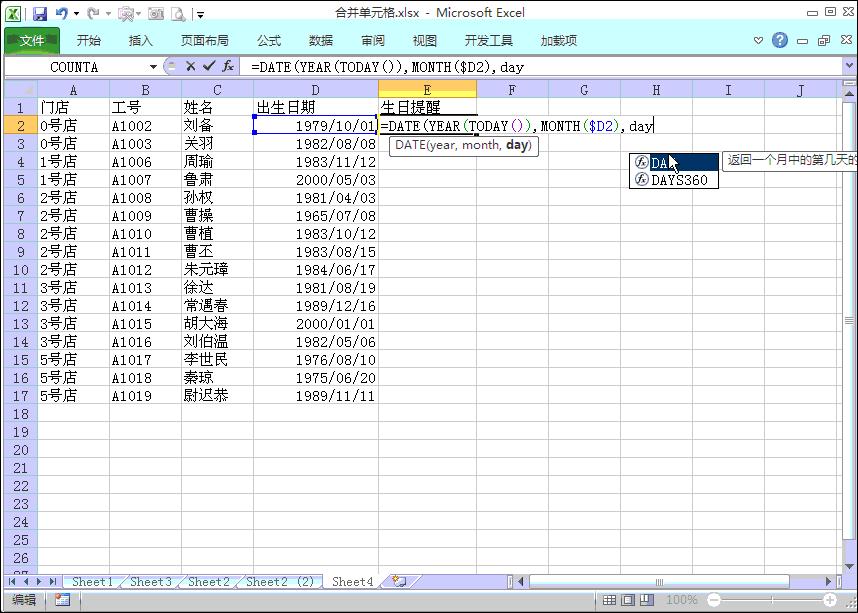Switch to the 数据 ribbon tab

click(321, 41)
